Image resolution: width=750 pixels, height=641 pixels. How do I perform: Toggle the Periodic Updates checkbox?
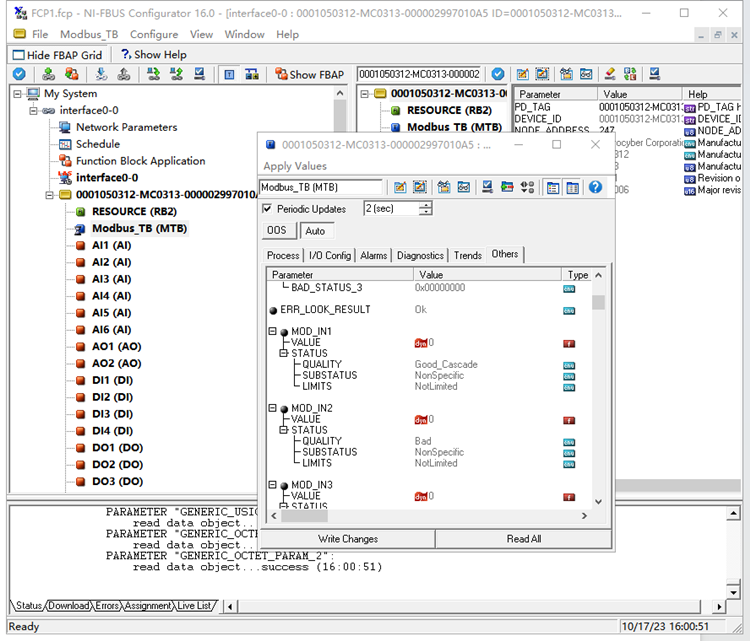(x=267, y=209)
